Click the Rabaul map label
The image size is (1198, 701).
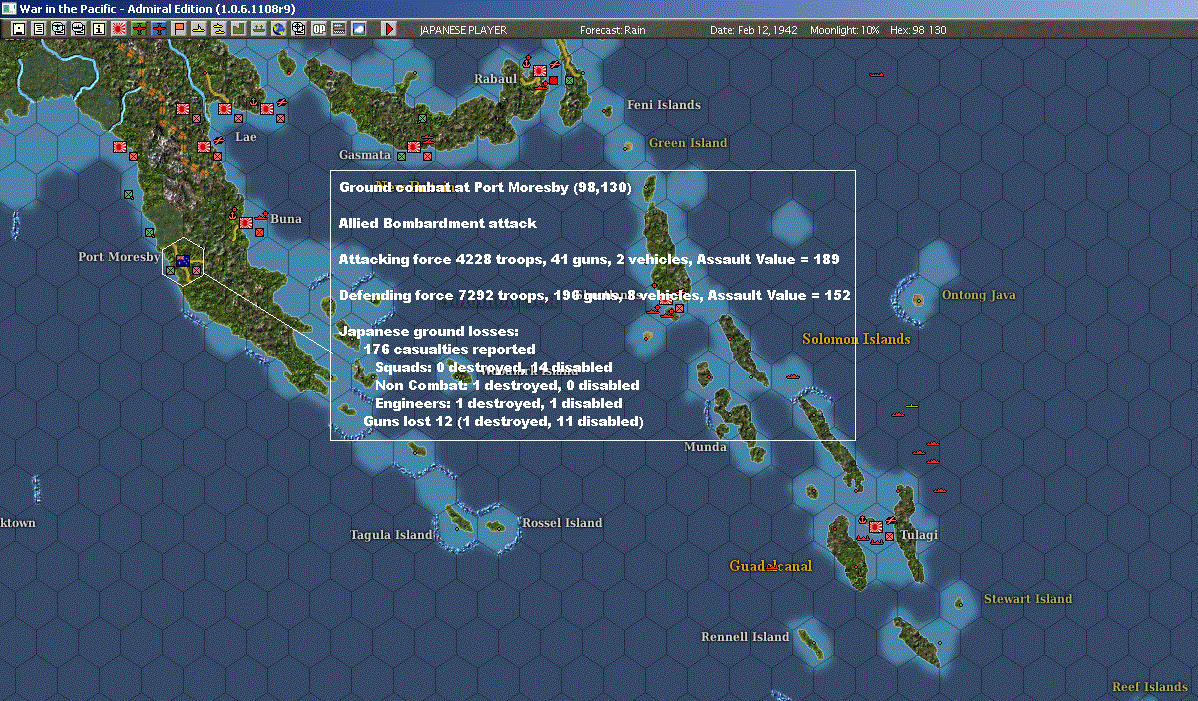(x=495, y=79)
